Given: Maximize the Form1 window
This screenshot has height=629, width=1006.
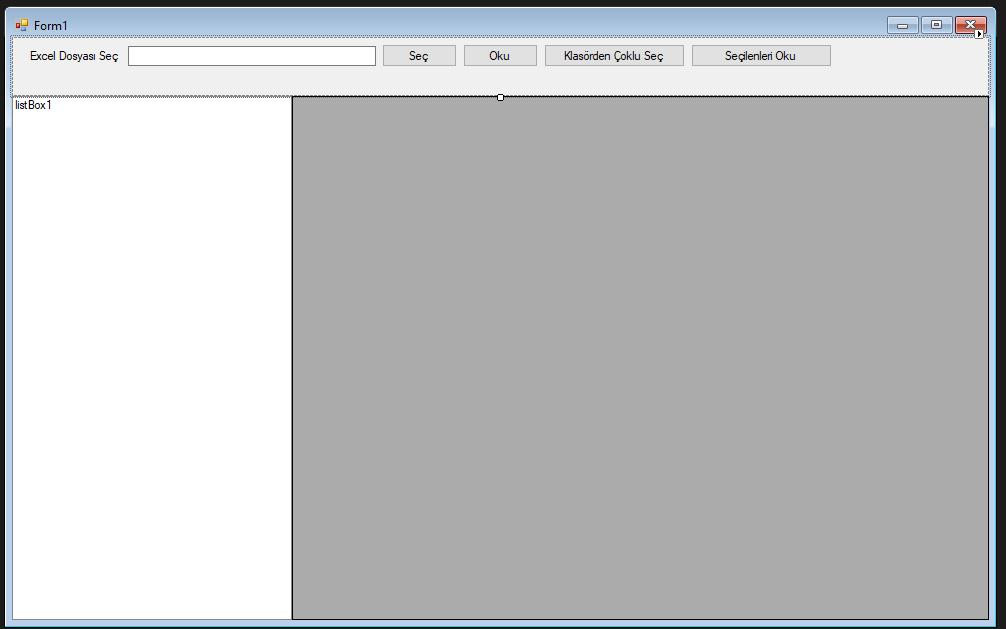Looking at the screenshot, I should (x=935, y=23).
